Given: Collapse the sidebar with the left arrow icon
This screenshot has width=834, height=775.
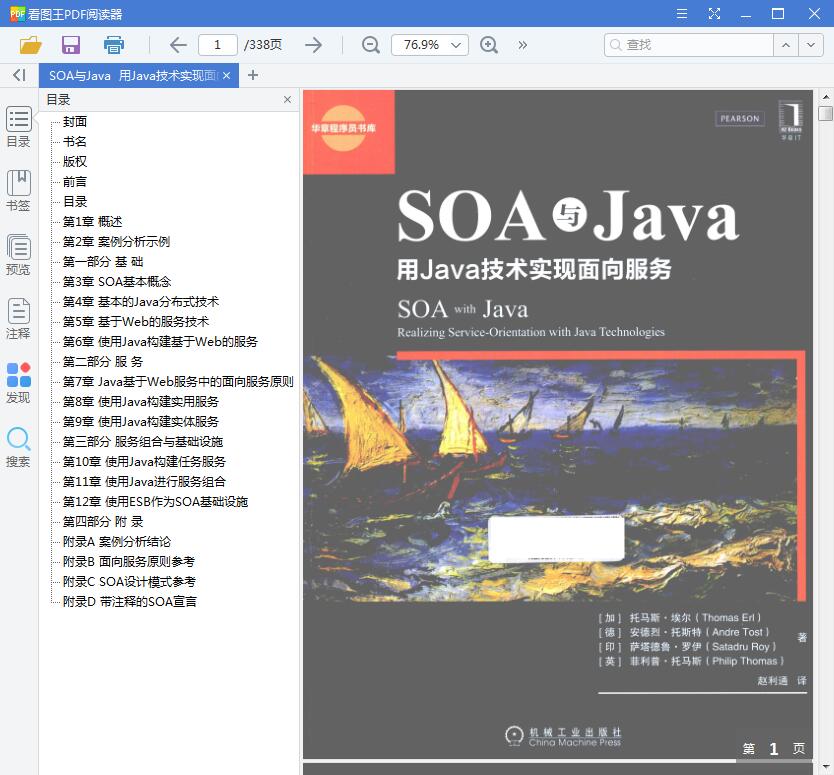Looking at the screenshot, I should [19, 76].
